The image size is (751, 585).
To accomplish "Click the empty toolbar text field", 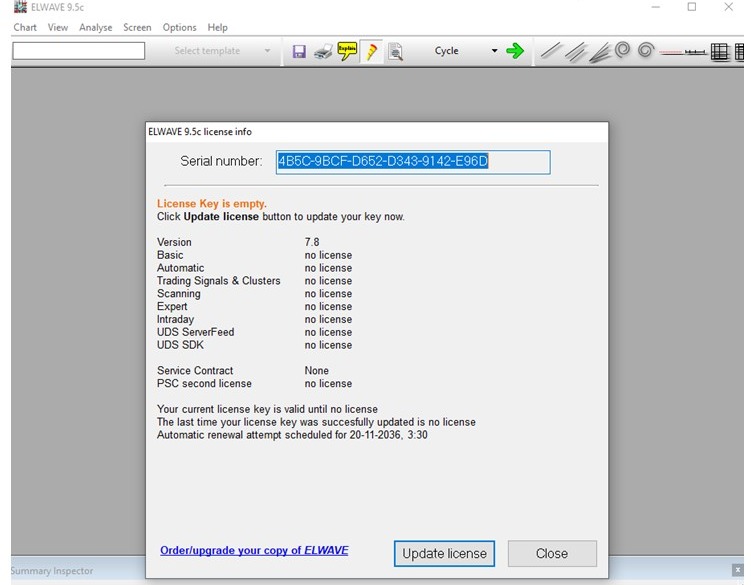I will (79, 51).
